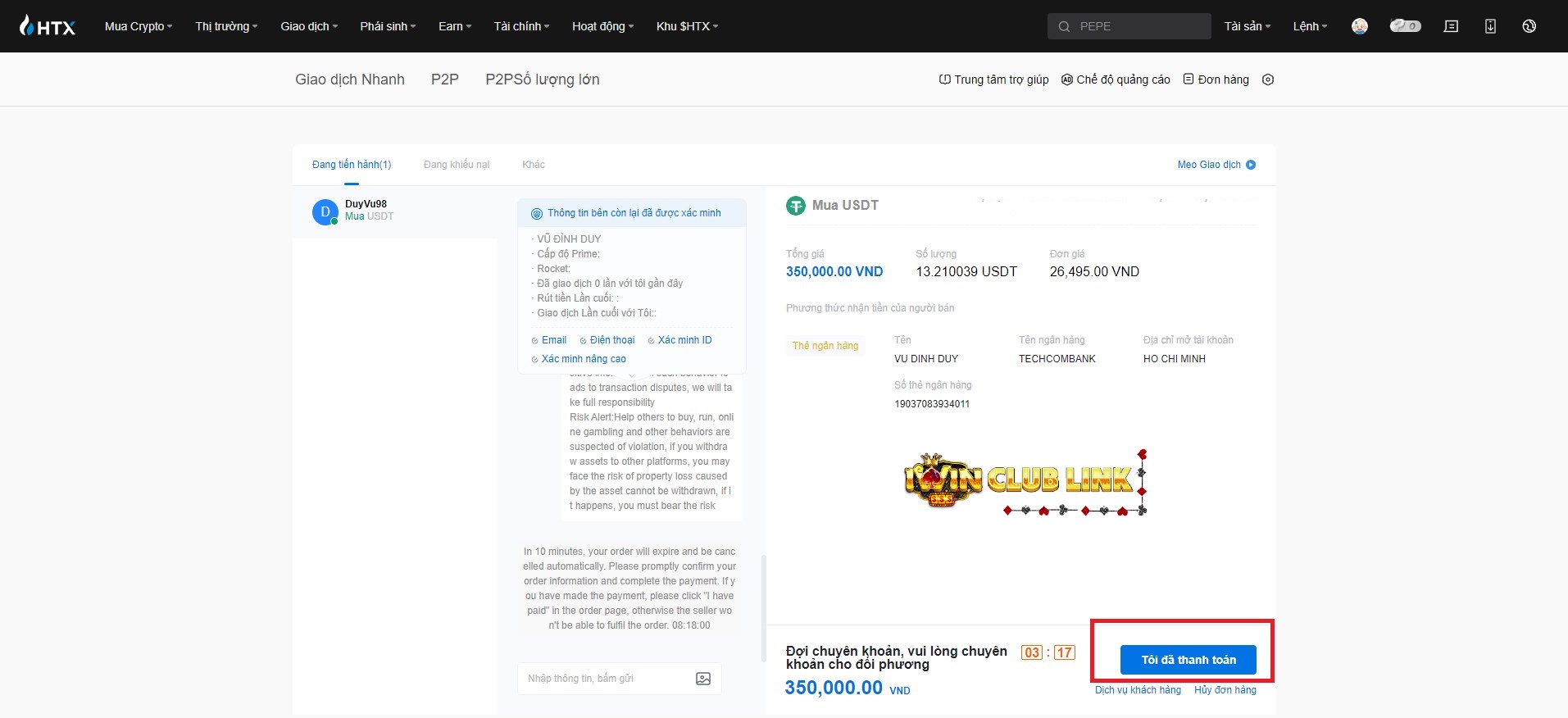Screen dimensions: 1568x718
Task: Click bank card number 19037083934011
Action: (x=932, y=404)
